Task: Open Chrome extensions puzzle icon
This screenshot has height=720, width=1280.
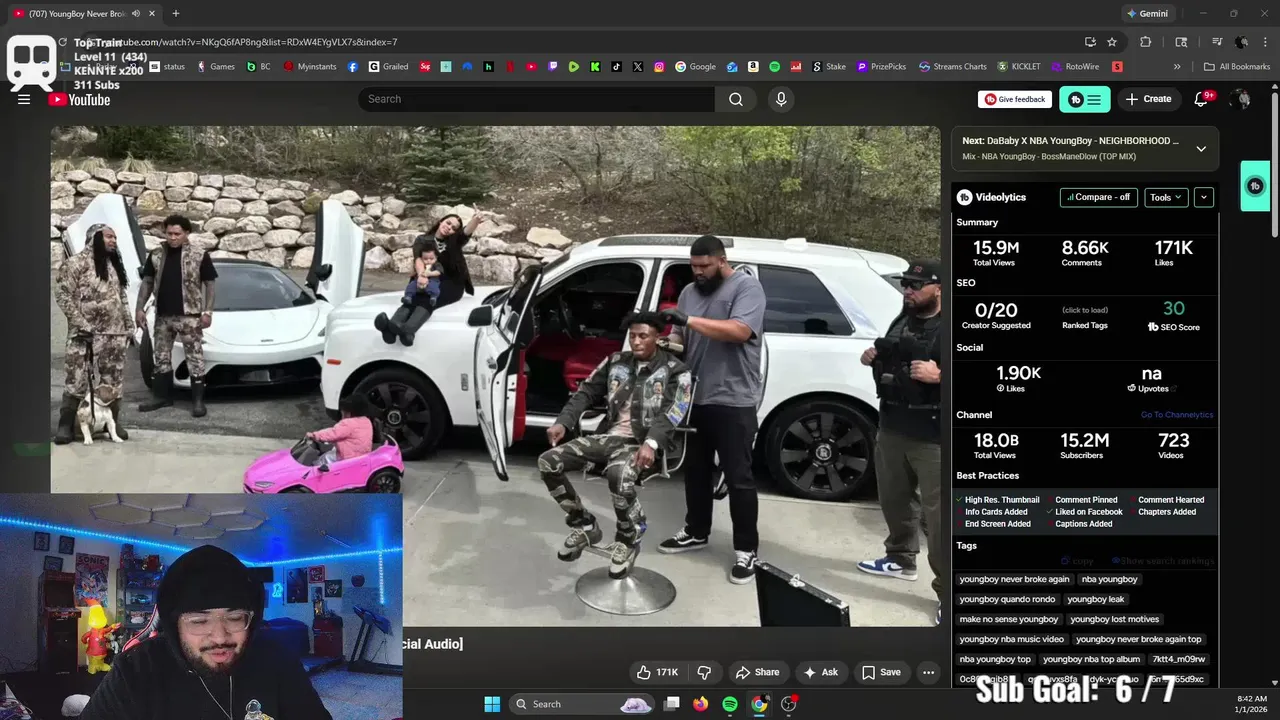Action: click(1146, 42)
